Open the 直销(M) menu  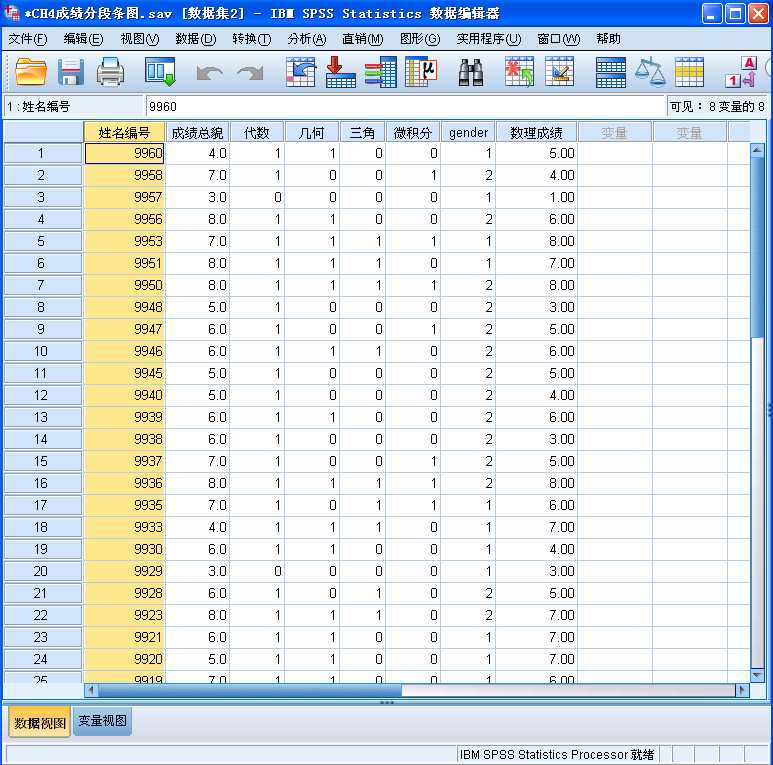coord(362,39)
